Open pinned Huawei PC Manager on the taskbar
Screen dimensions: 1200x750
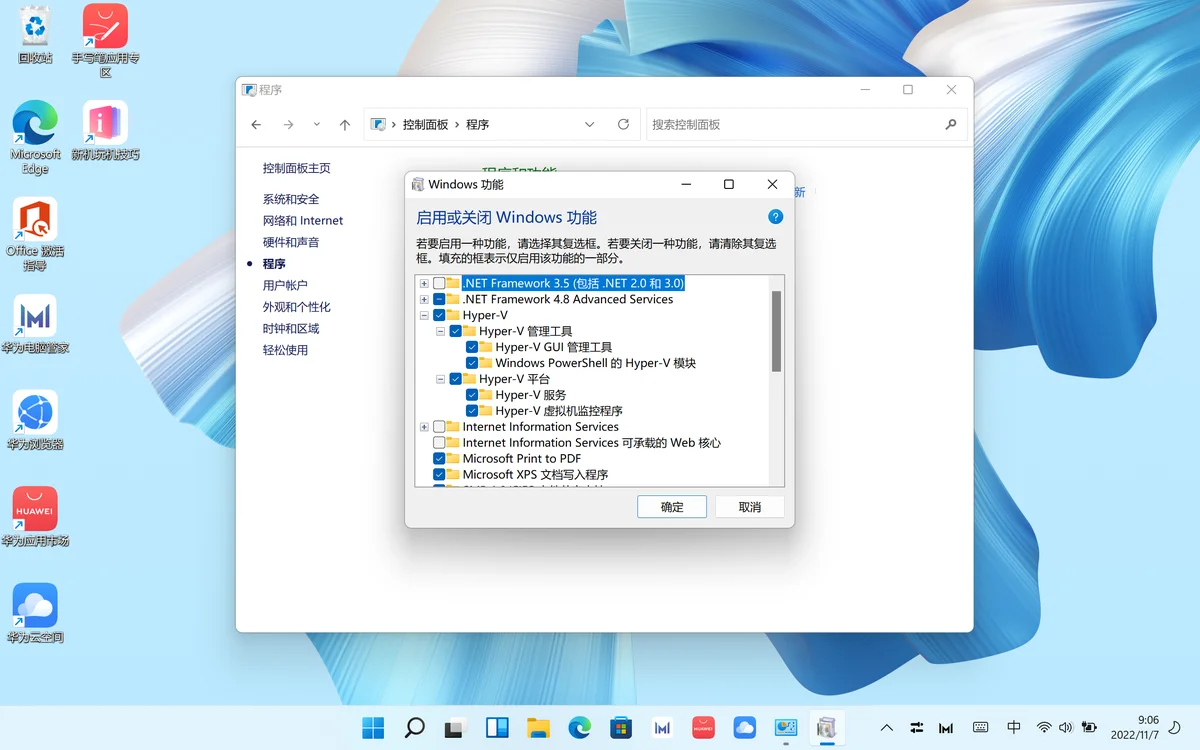pyautogui.click(x=661, y=728)
